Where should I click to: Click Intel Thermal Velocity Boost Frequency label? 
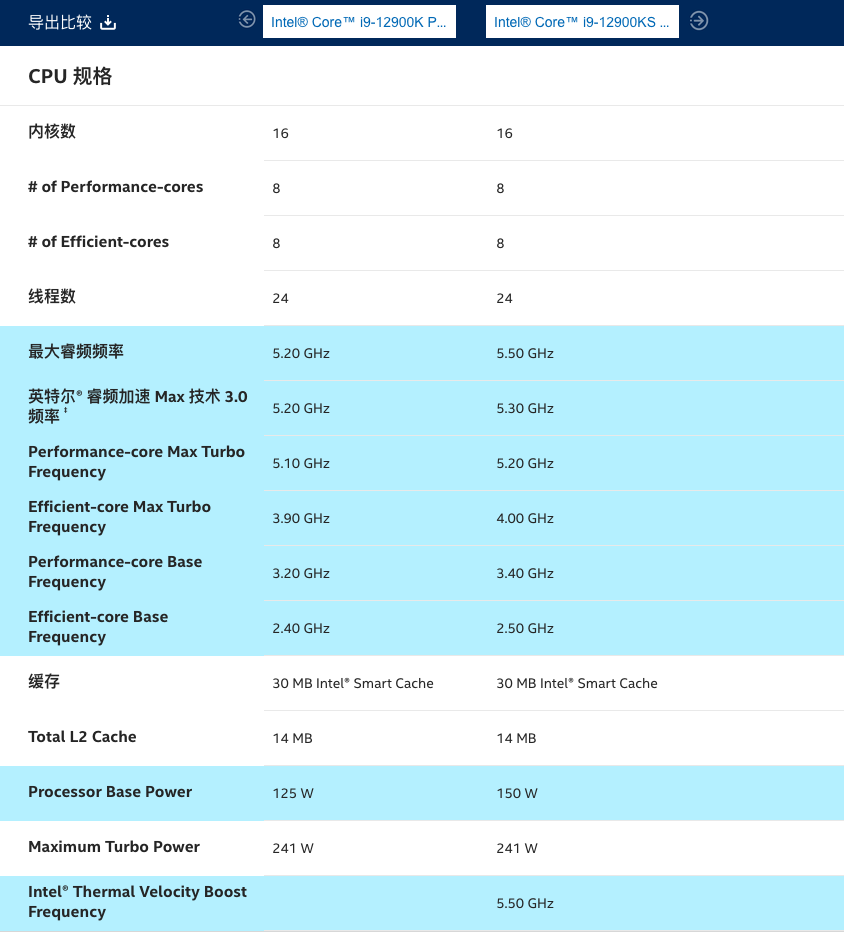[x=137, y=902]
